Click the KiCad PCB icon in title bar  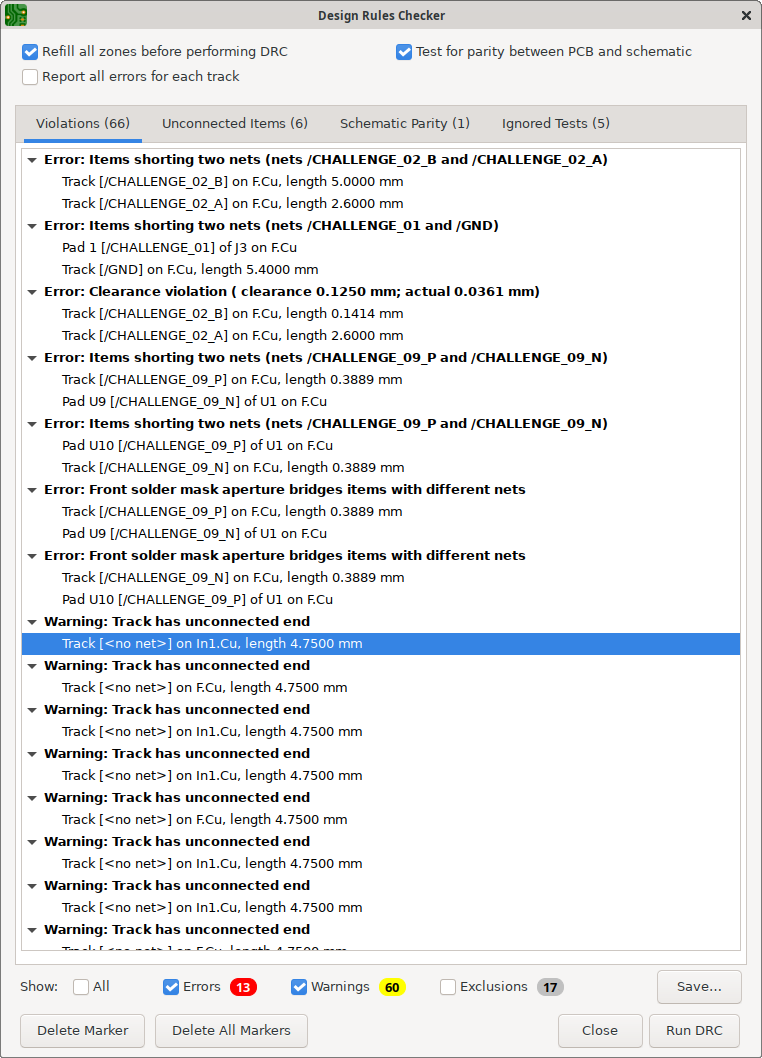click(x=16, y=15)
